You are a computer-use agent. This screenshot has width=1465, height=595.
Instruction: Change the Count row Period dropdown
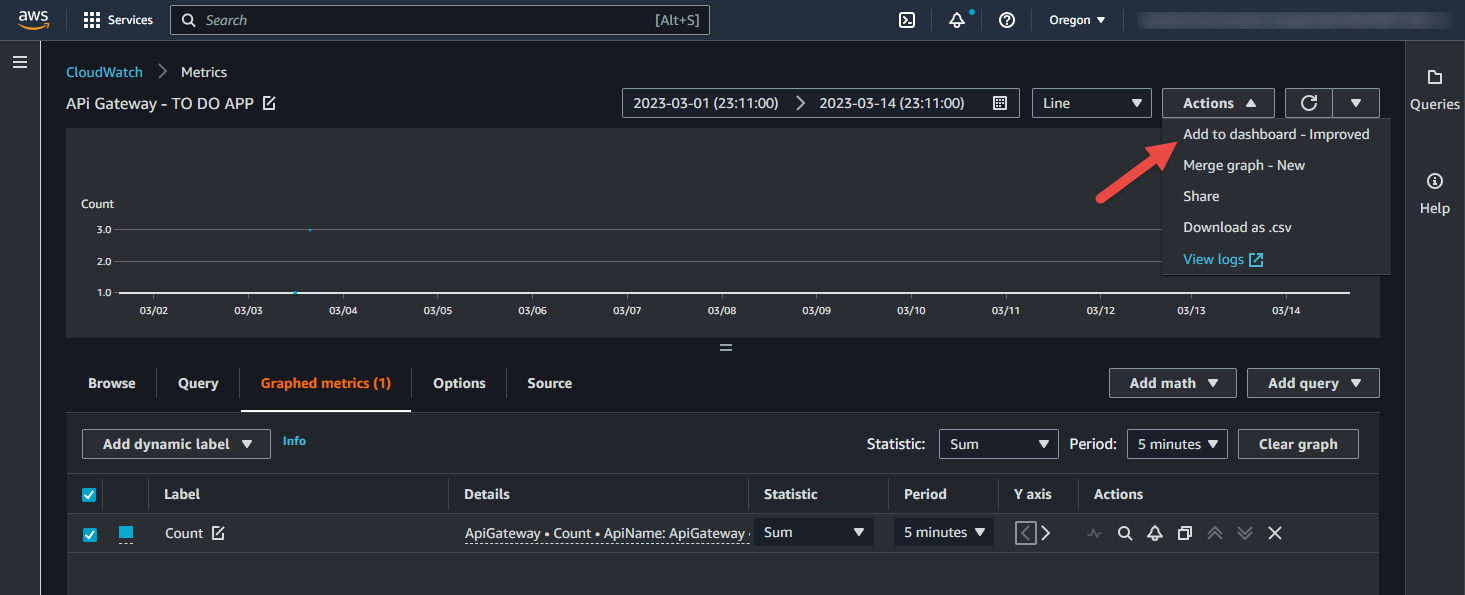pyautogui.click(x=943, y=533)
